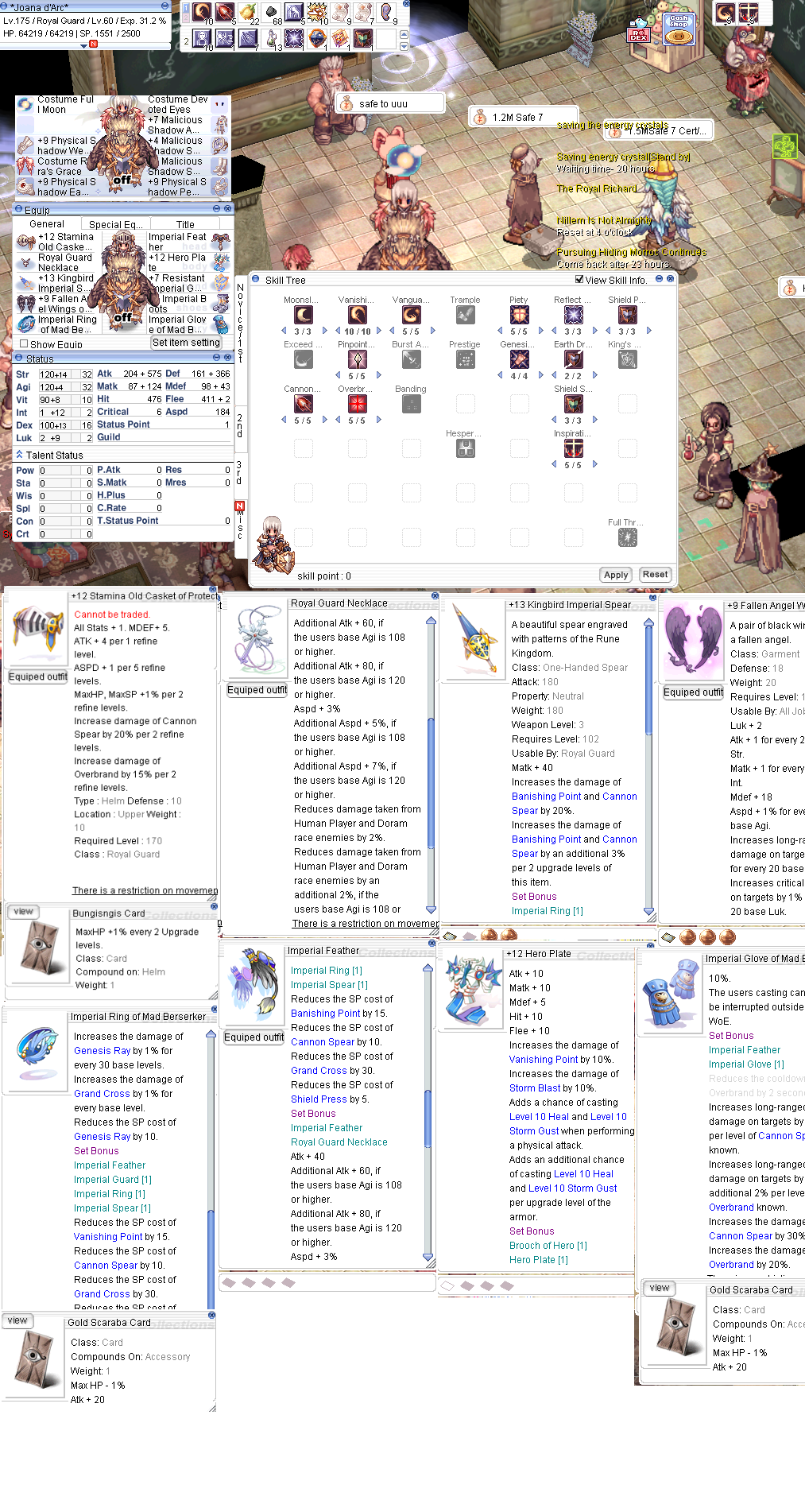Increase Overbrand level with right arrow
Image resolution: width=805 pixels, height=1512 pixels.
point(379,420)
